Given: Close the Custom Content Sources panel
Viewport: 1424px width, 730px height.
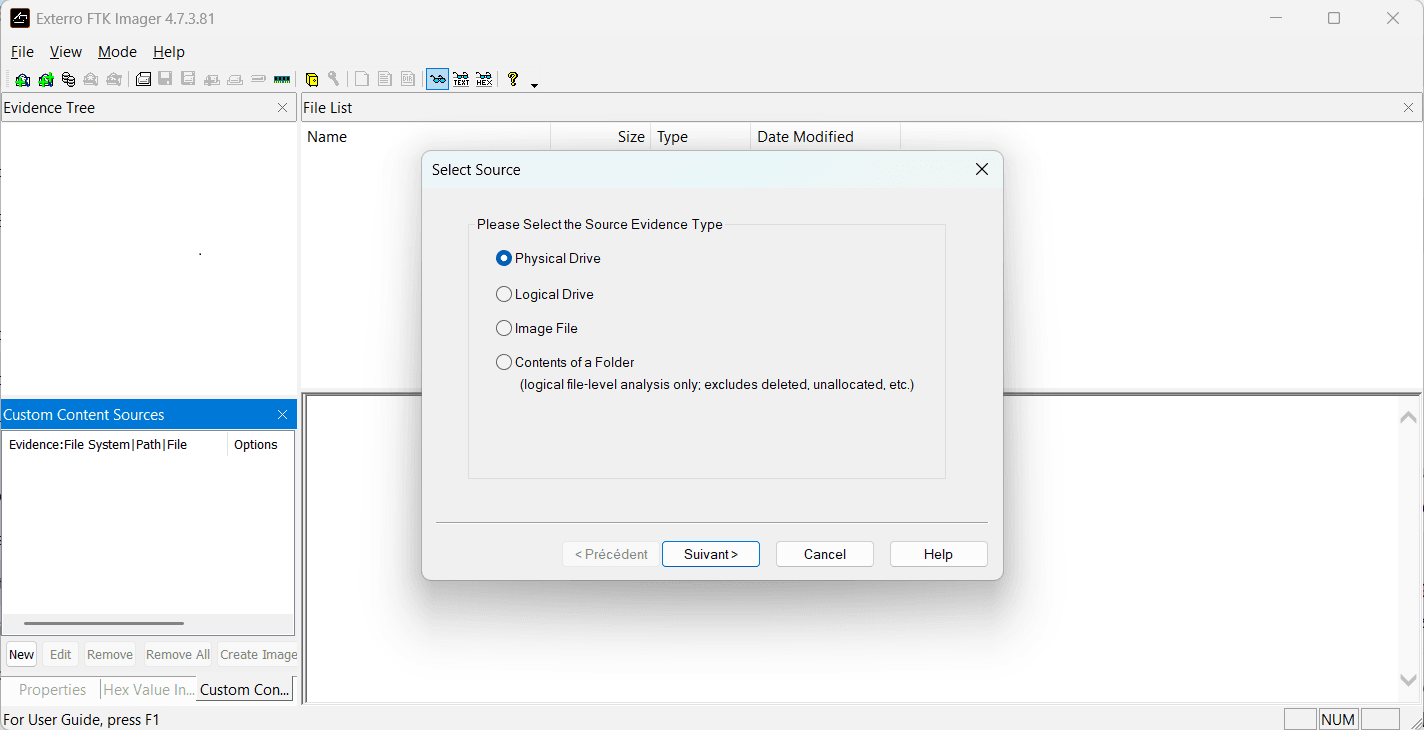Looking at the screenshot, I should [283, 415].
